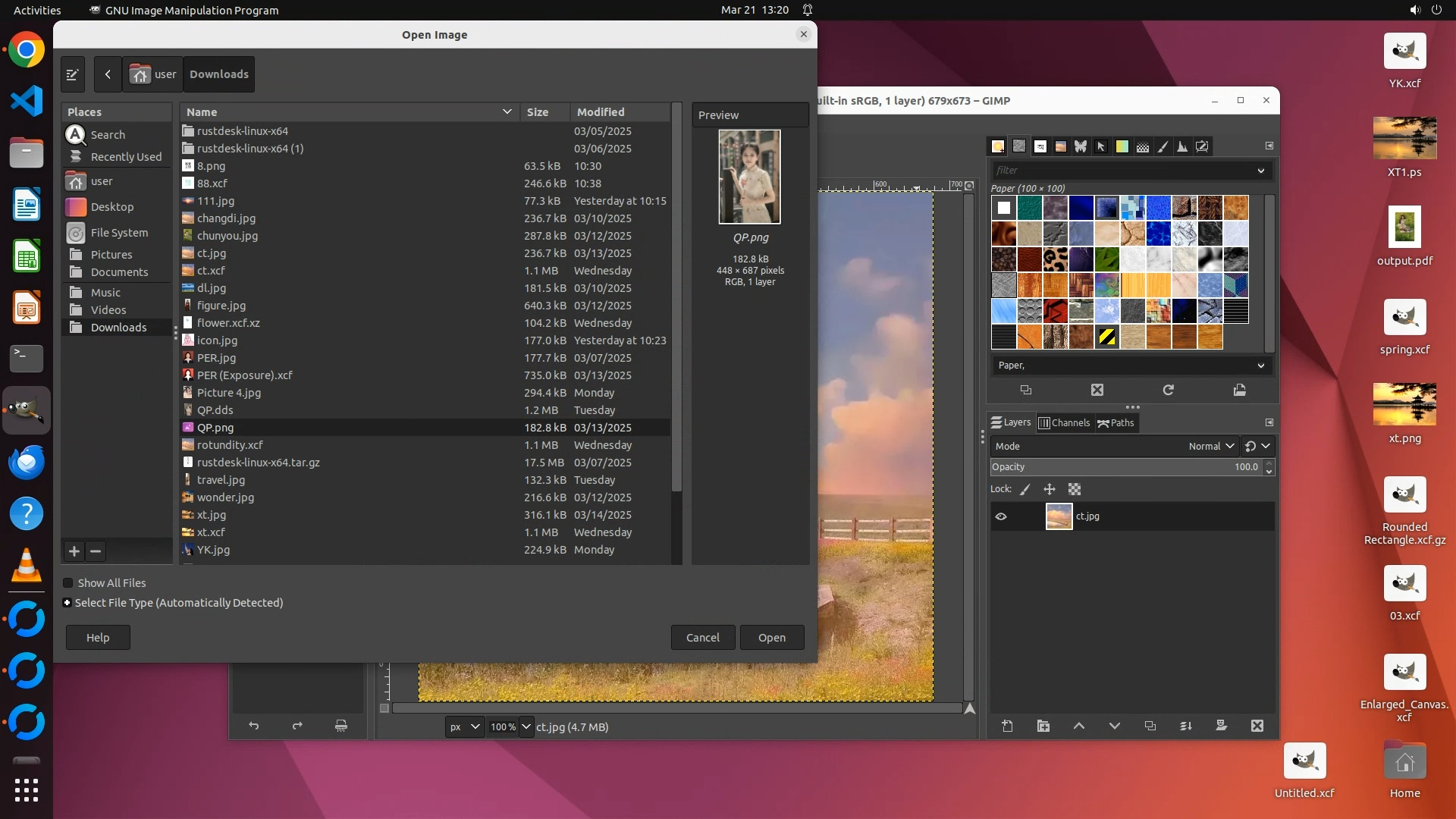
Task: Toggle lock alpha channel
Action: tap(1075, 489)
